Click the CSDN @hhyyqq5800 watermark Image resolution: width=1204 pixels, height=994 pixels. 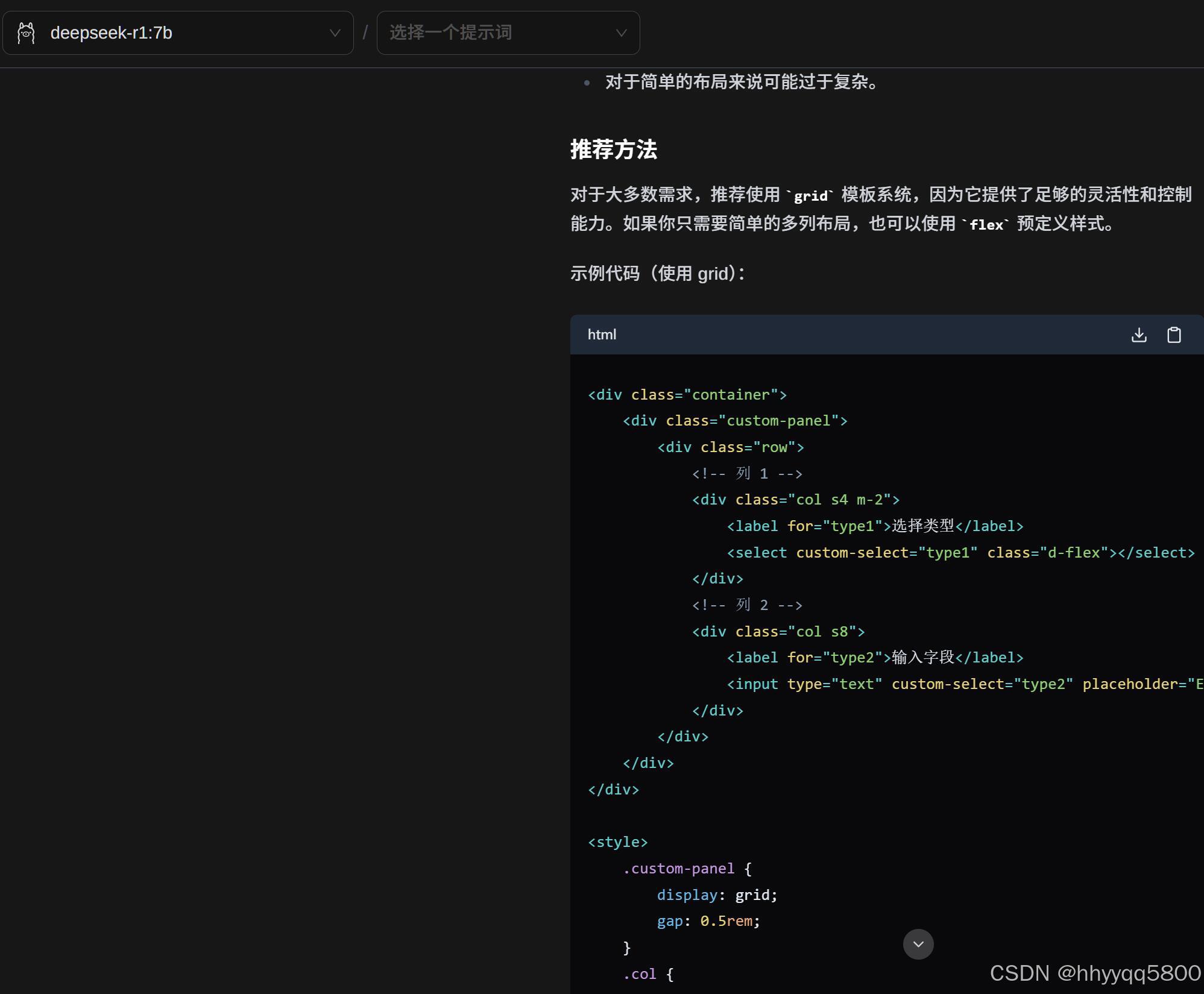pos(1095,973)
